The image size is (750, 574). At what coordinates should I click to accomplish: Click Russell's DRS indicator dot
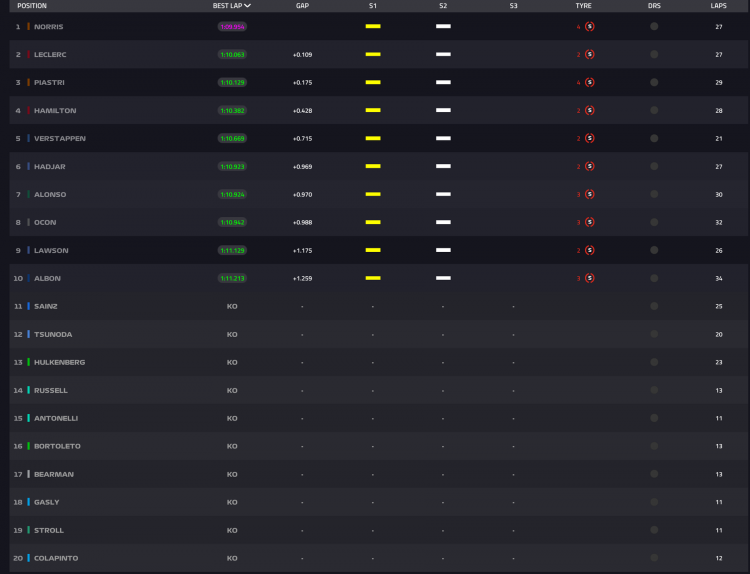pyautogui.click(x=654, y=390)
